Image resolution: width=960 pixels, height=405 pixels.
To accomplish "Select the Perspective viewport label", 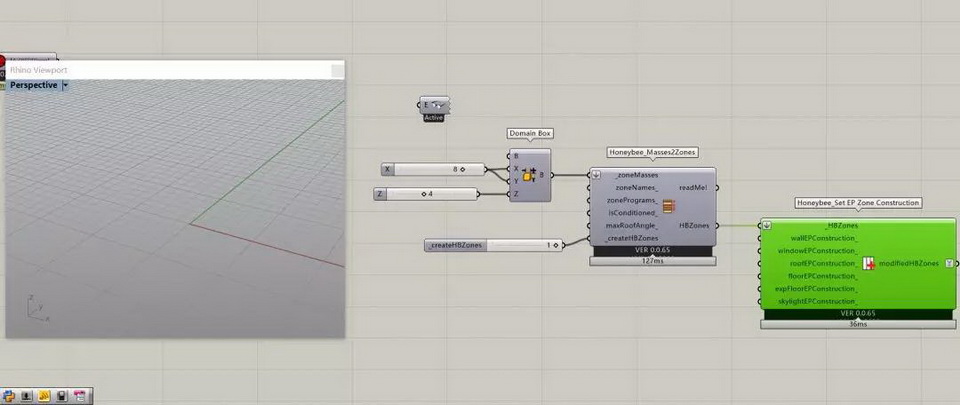I will [x=33, y=86].
